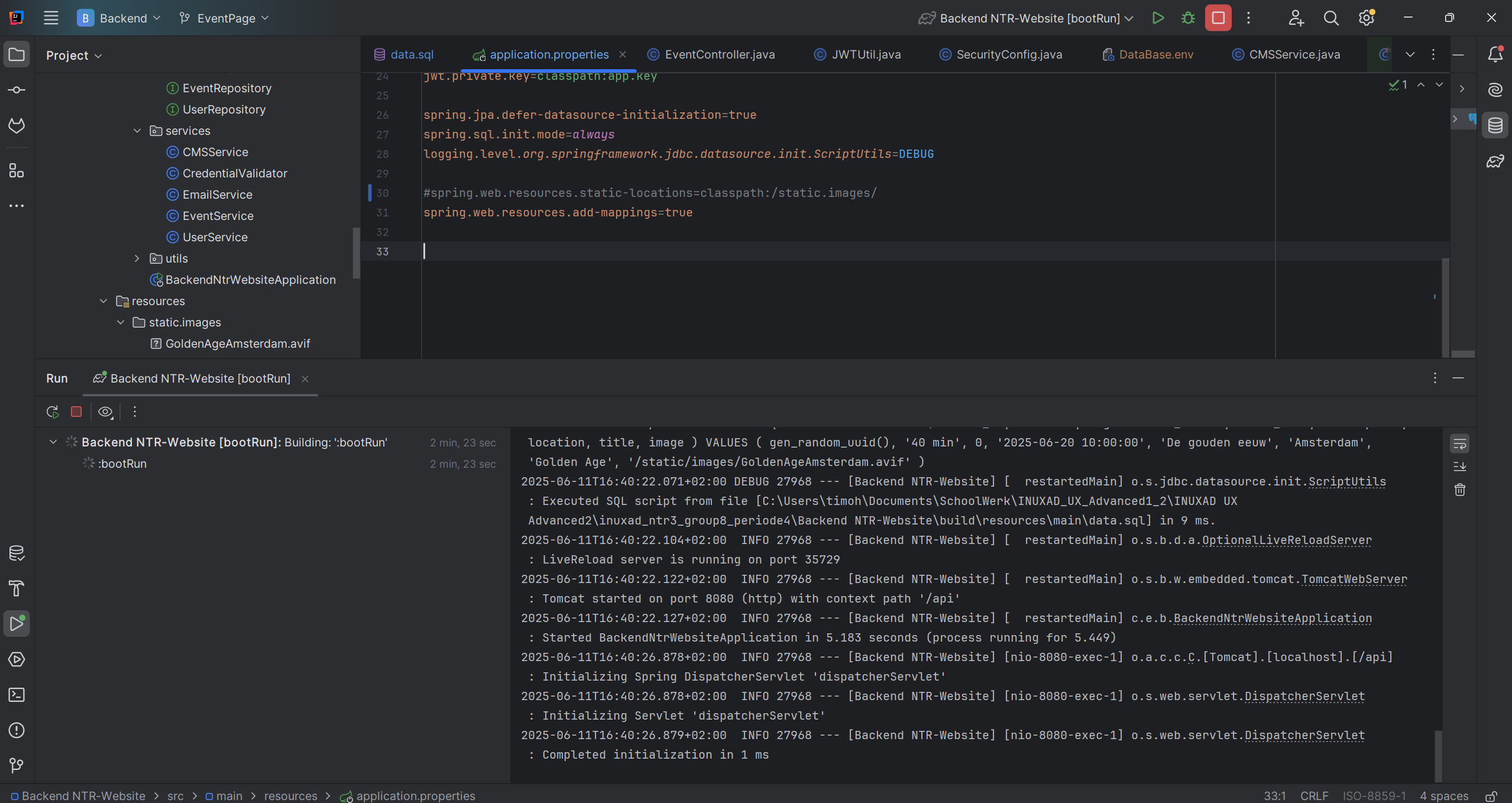
Task: Open the Database tool window from the right sidebar
Action: point(1495,125)
